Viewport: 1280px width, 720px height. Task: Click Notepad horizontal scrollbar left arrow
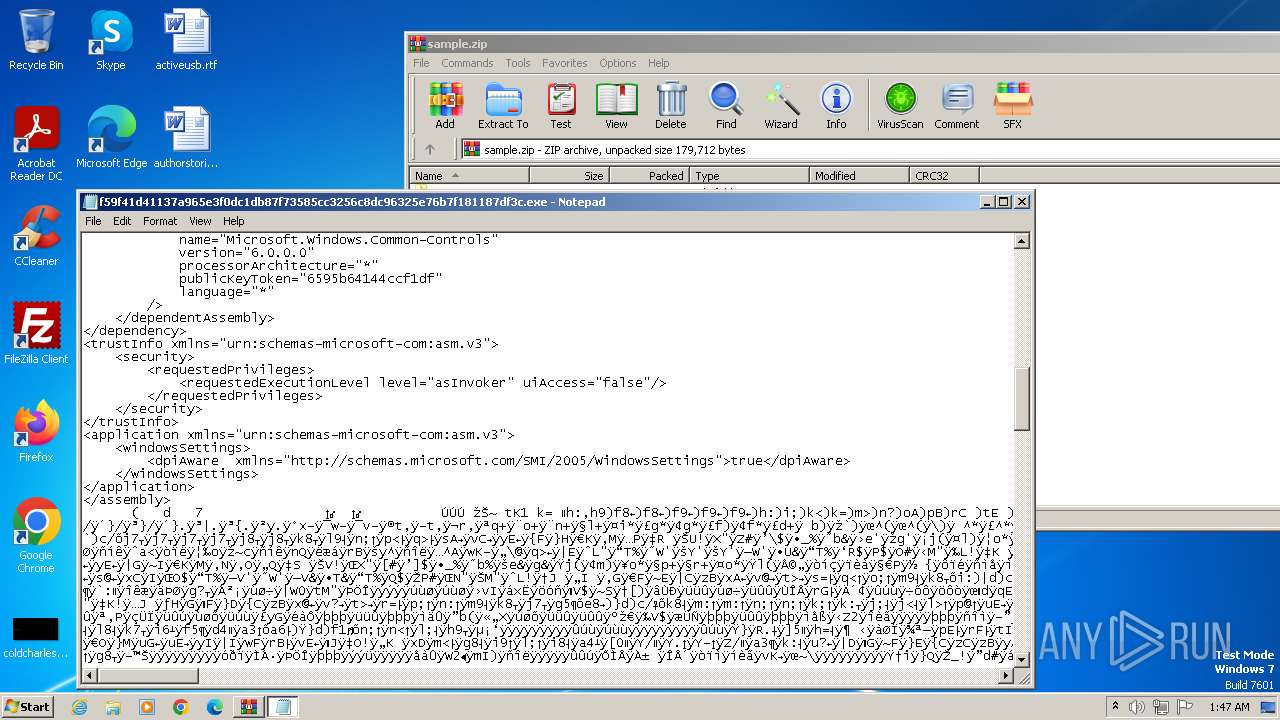click(90, 676)
